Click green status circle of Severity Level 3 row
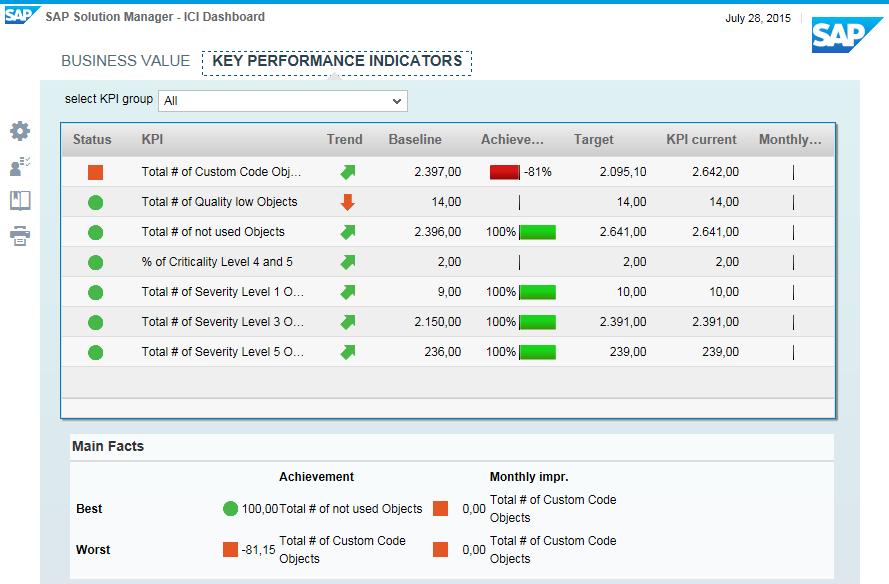This screenshot has width=889, height=584. [95, 323]
